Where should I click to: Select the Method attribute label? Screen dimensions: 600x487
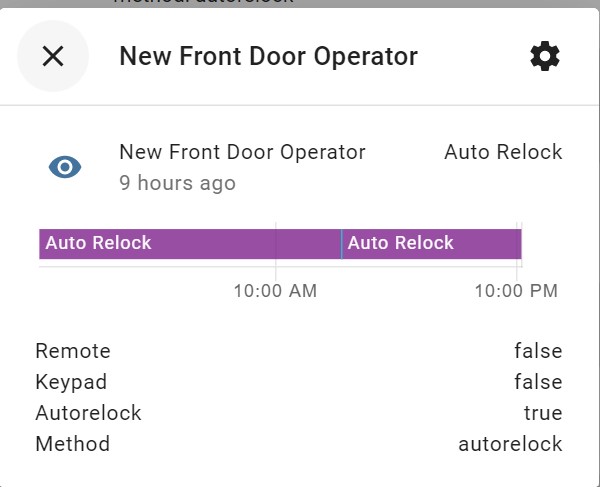pos(72,444)
